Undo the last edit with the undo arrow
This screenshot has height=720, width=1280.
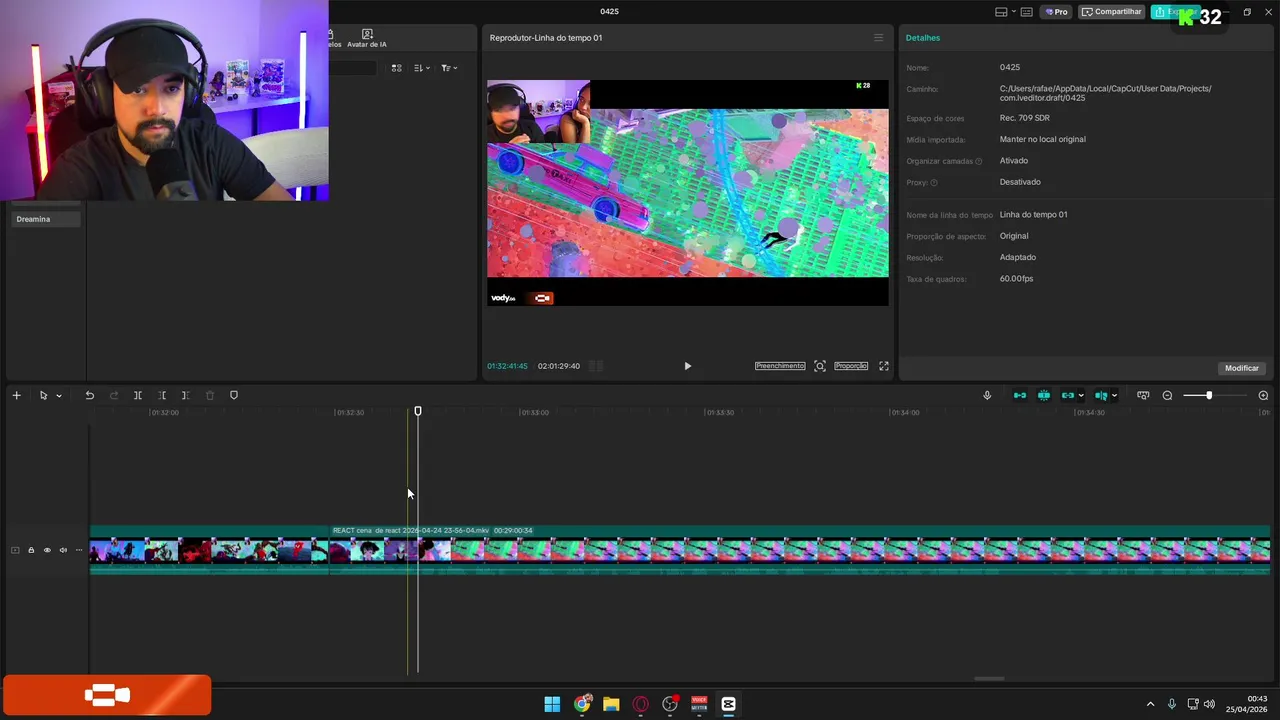tap(89, 395)
